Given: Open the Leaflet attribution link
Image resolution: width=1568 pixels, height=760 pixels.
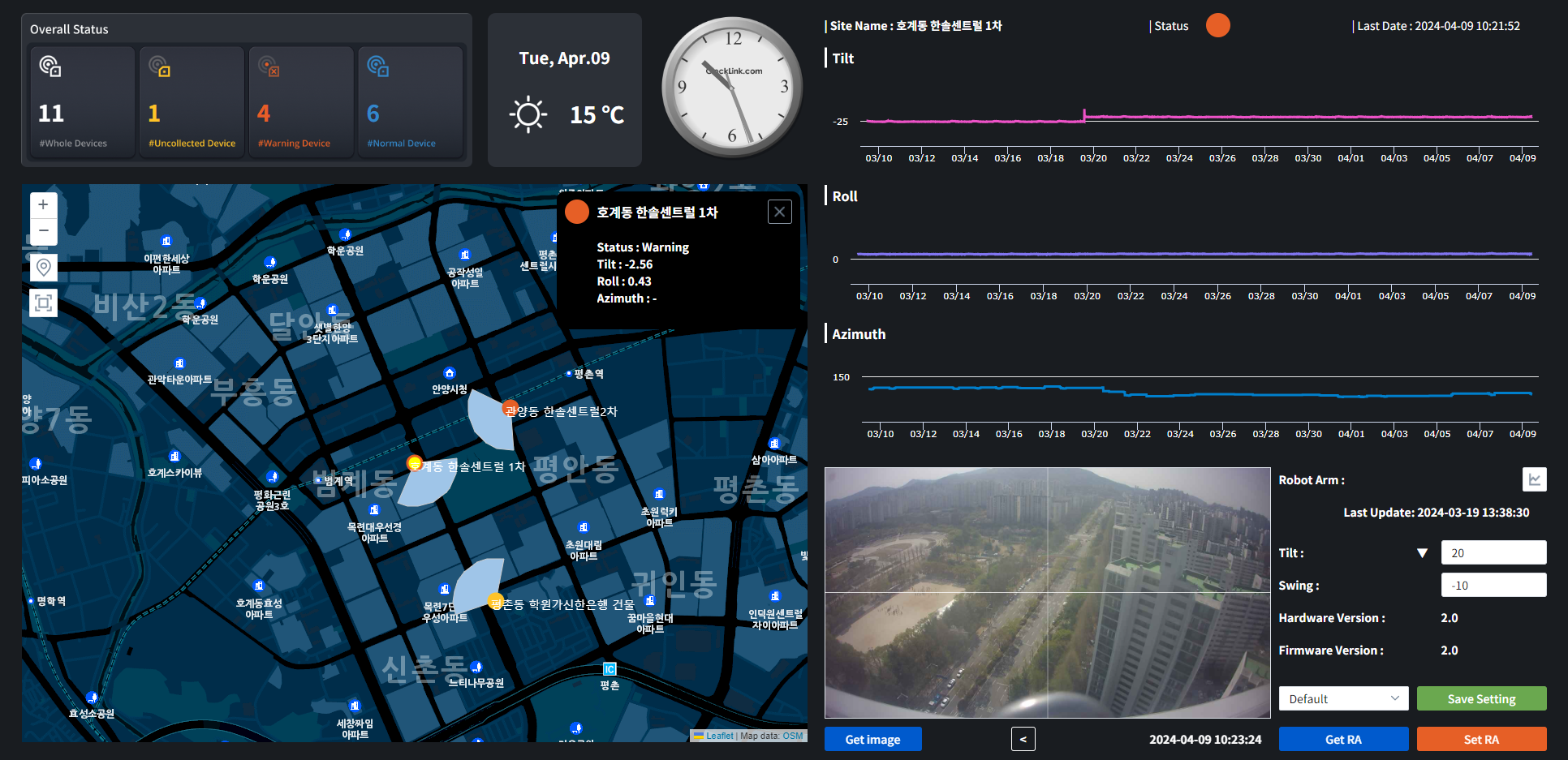Looking at the screenshot, I should pyautogui.click(x=719, y=736).
